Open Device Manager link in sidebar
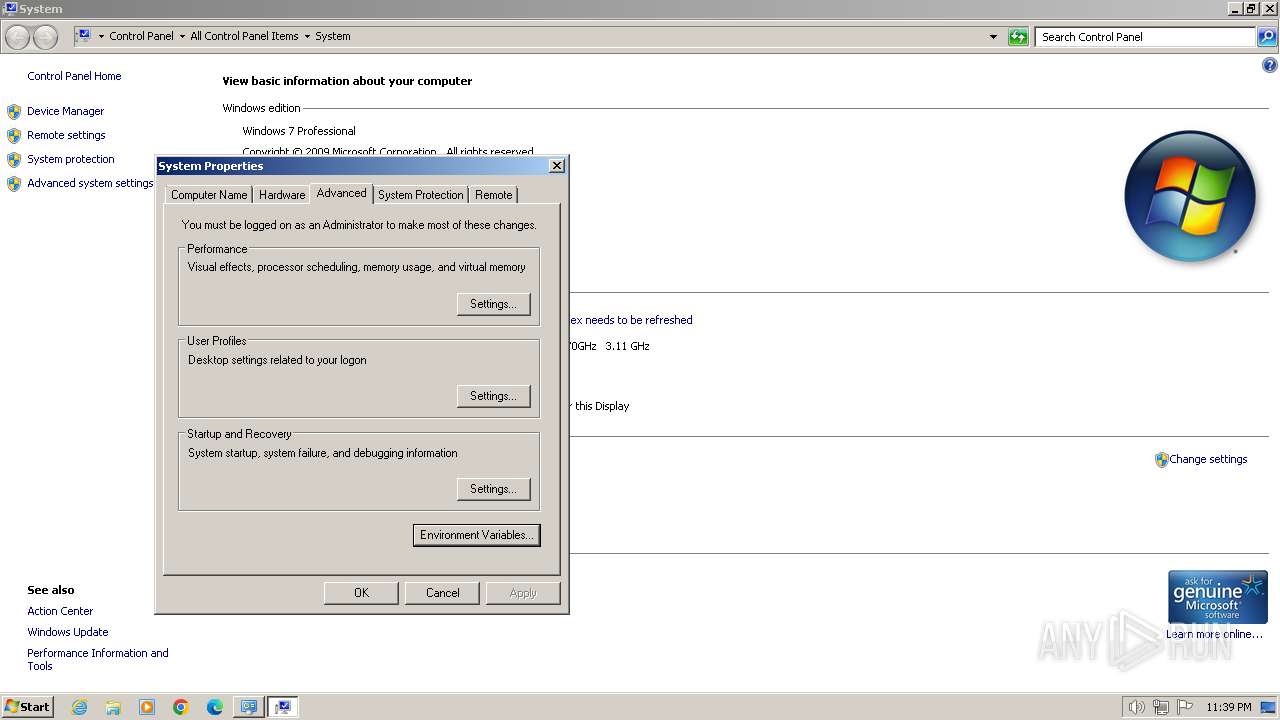Viewport: 1280px width, 720px height. 65,111
